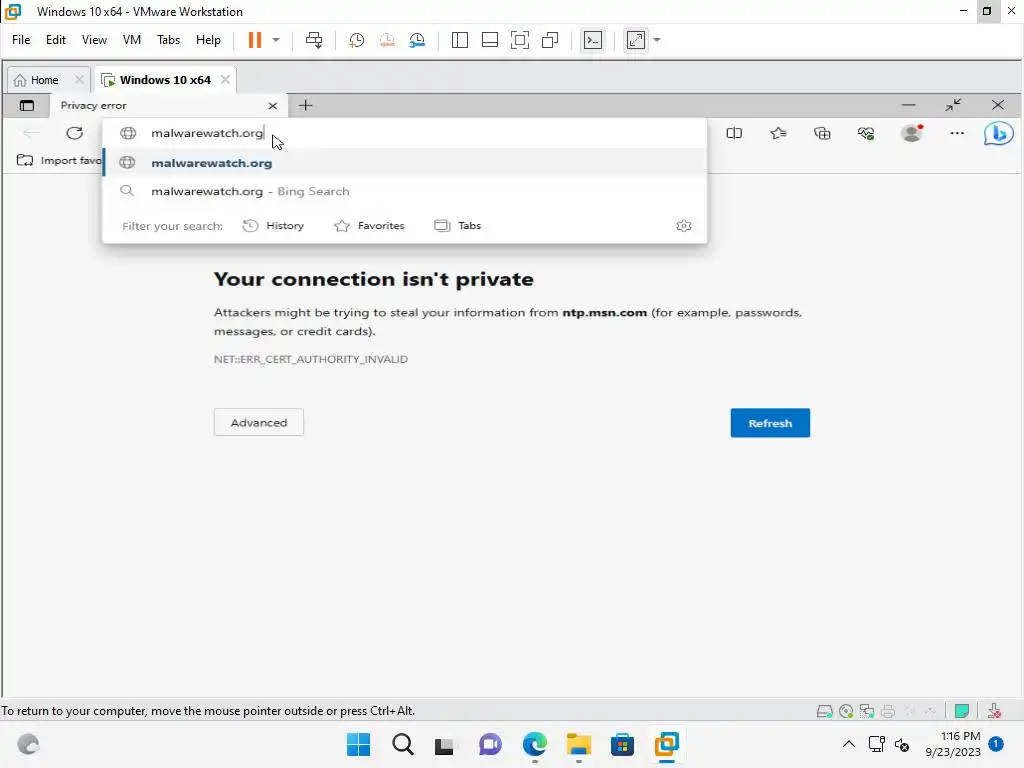Open the Windows Start menu
Image resolution: width=1024 pixels, height=768 pixels.
click(x=359, y=744)
